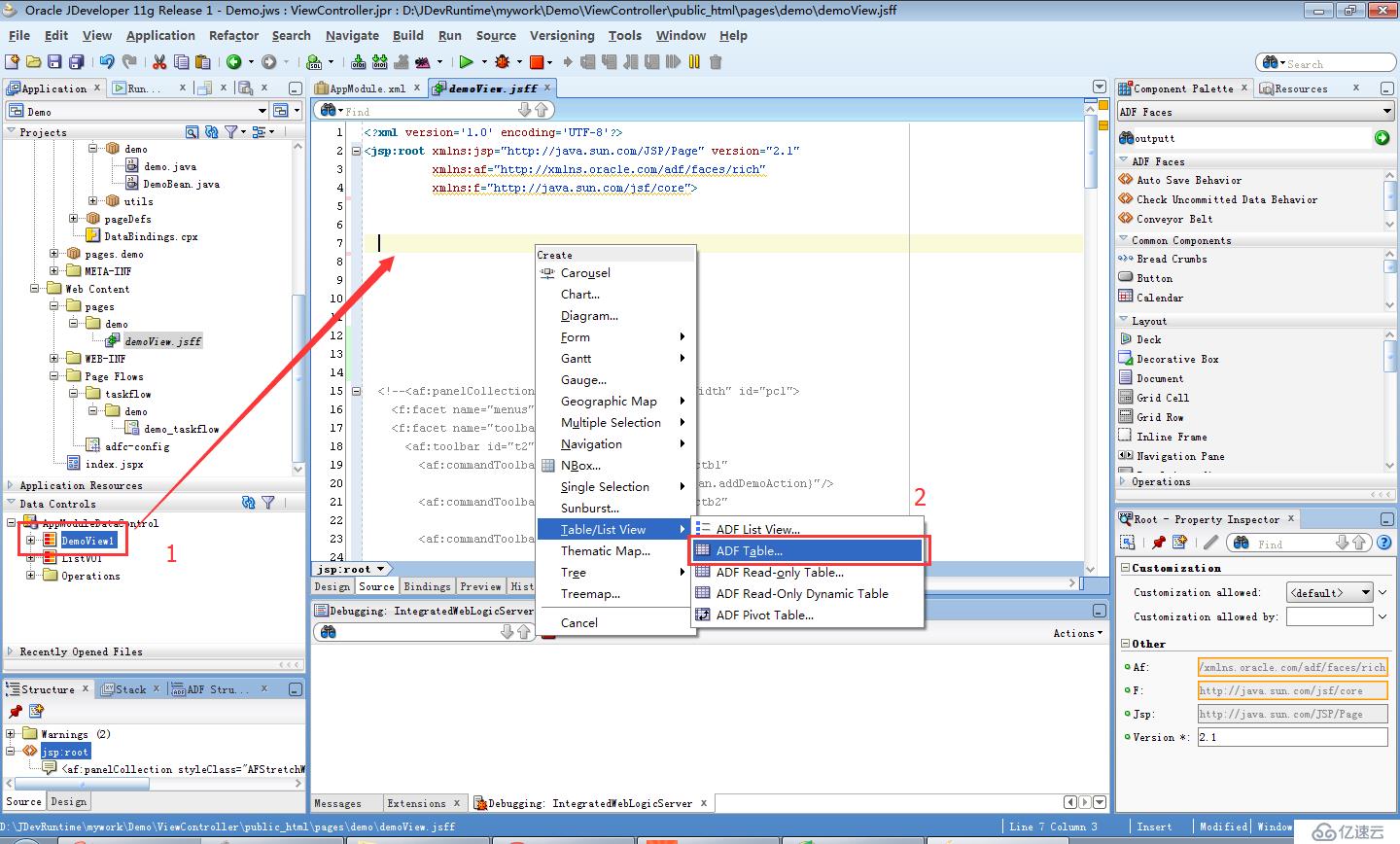The height and width of the screenshot is (844, 1400).
Task: Click the New file toolbar icon
Action: tap(13, 62)
